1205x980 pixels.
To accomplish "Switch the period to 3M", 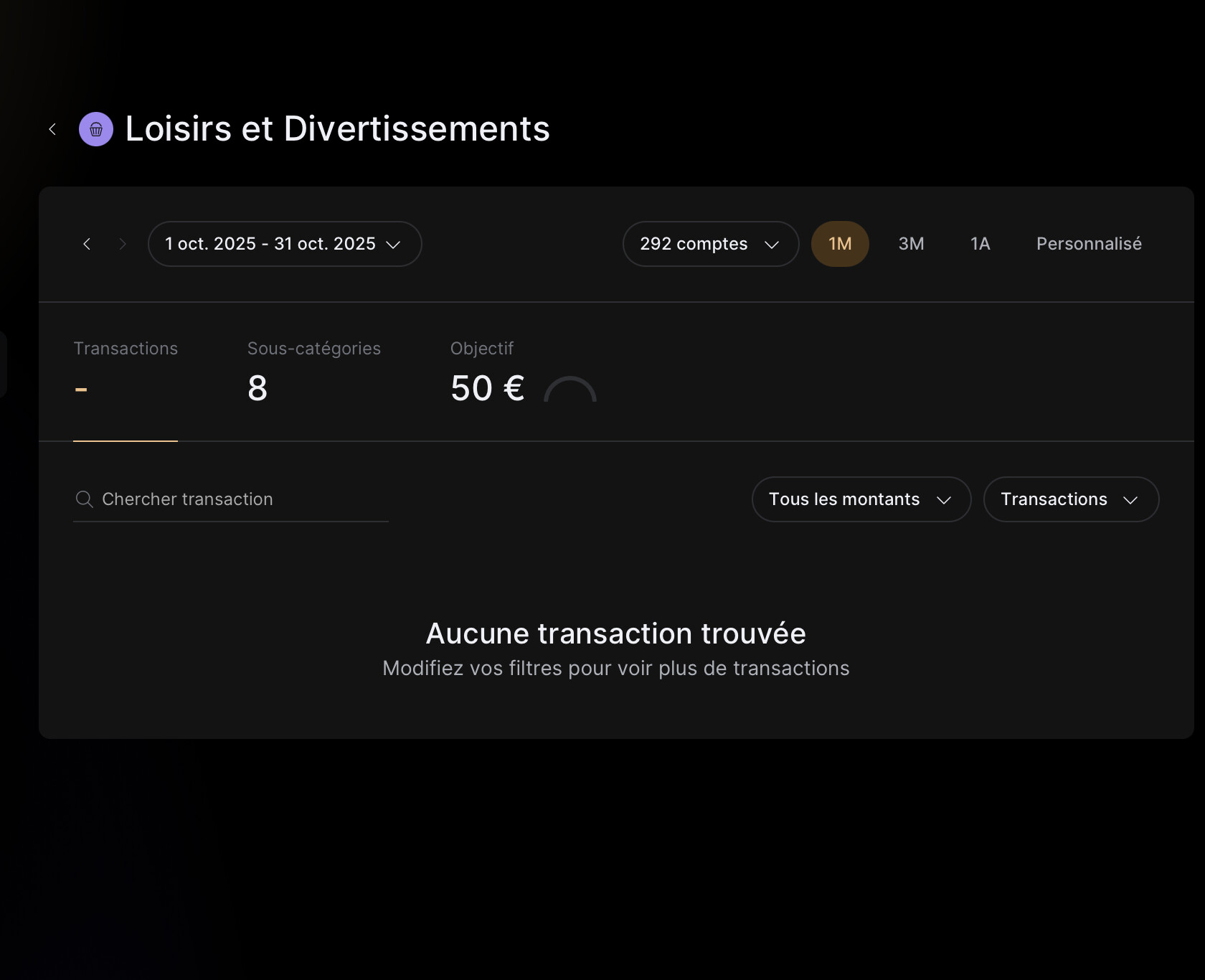I will coord(911,244).
